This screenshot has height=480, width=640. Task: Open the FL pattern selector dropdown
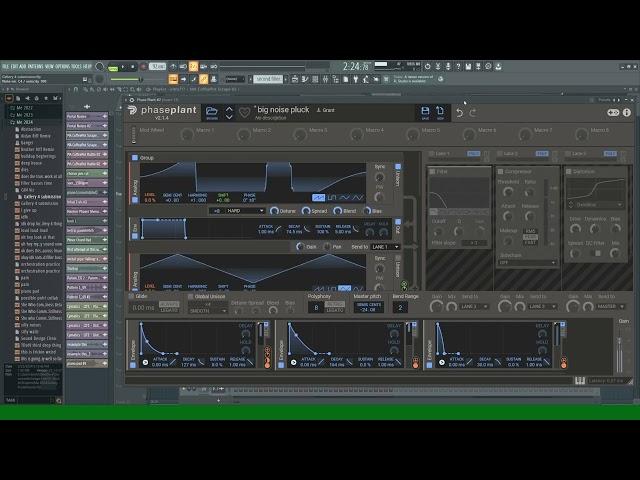[268, 79]
